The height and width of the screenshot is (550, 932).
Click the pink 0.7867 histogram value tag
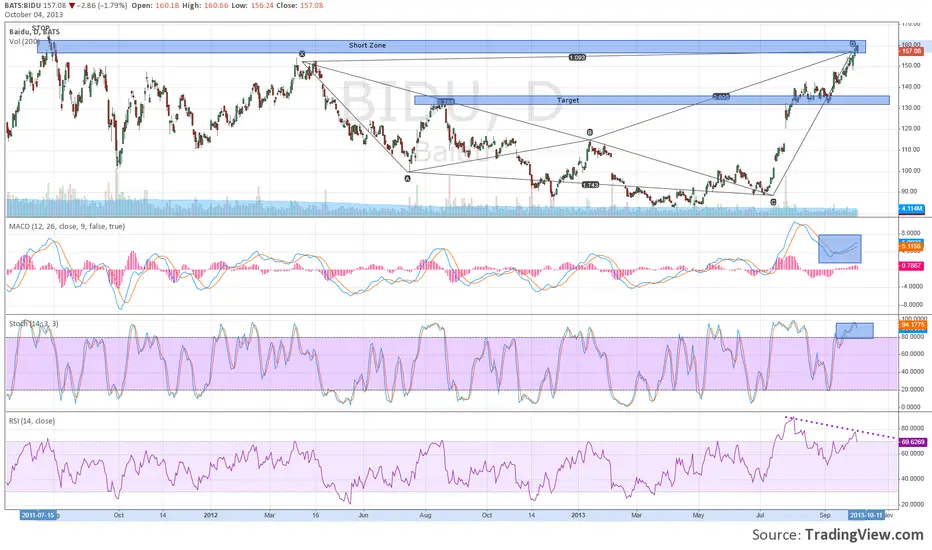coord(911,266)
